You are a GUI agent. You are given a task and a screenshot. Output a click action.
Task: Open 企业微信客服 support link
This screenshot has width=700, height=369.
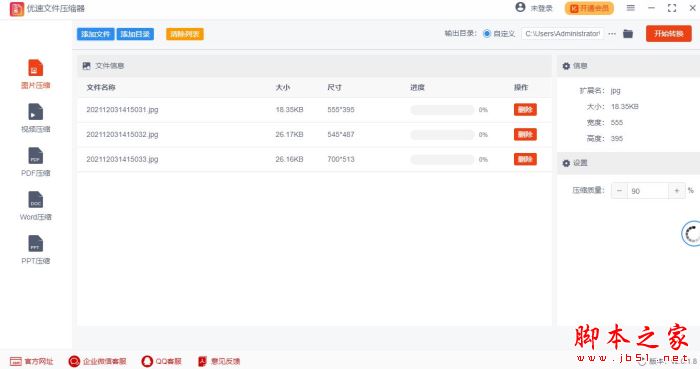[97, 361]
